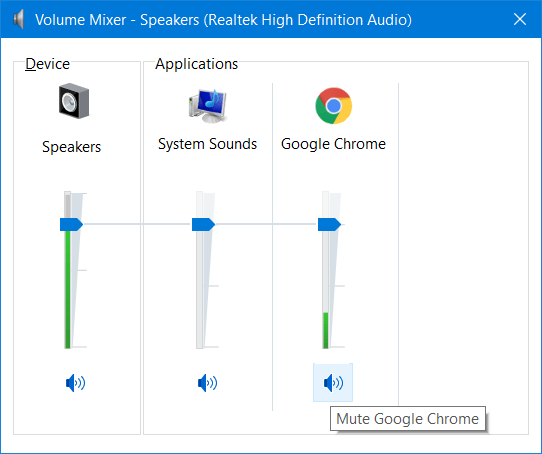Click the Speakers device icon
Viewport: 542px width, 454px height.
tap(74, 101)
